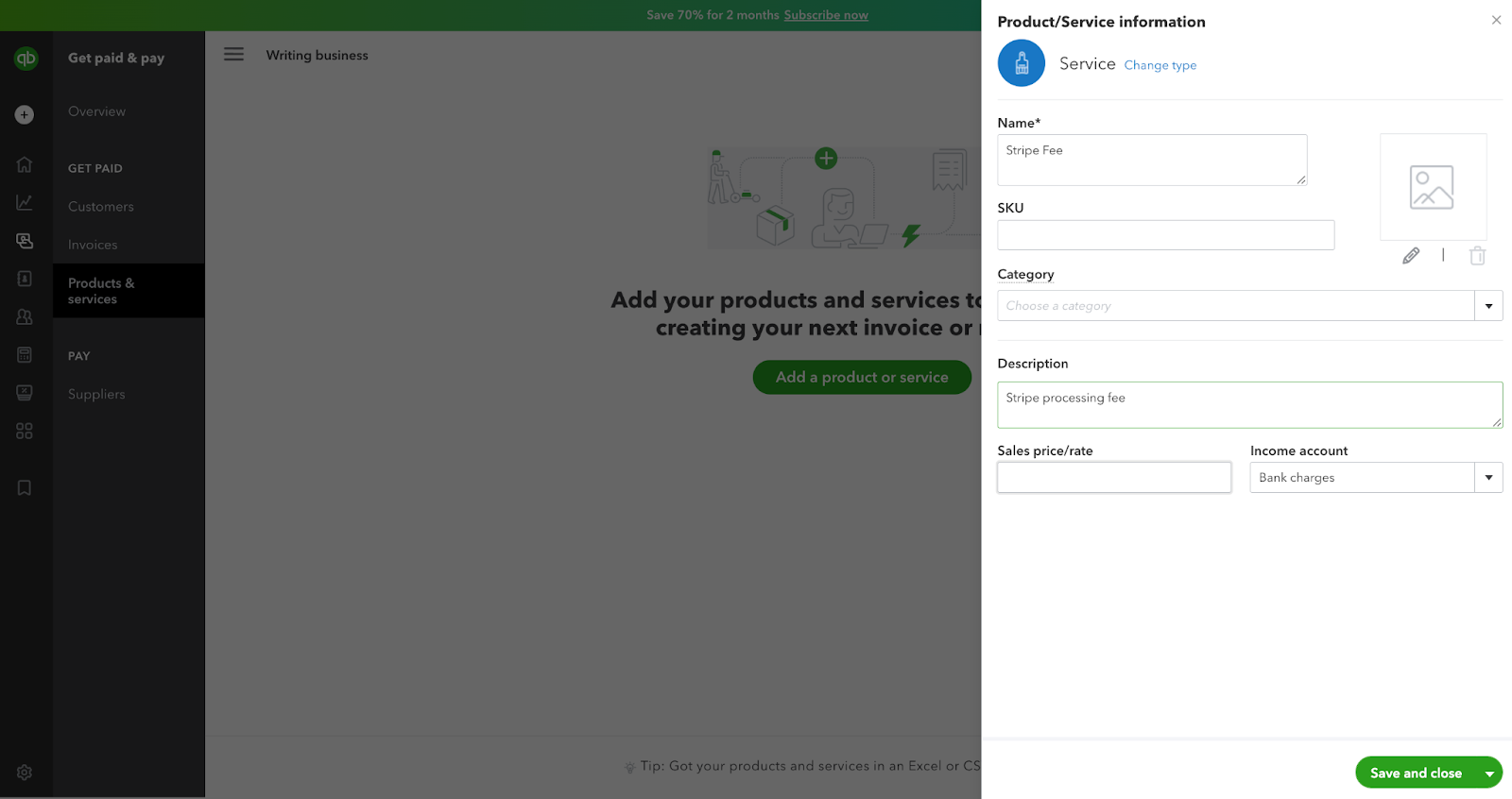
Task: Open the apps grid icon in sidebar
Action: 25,431
